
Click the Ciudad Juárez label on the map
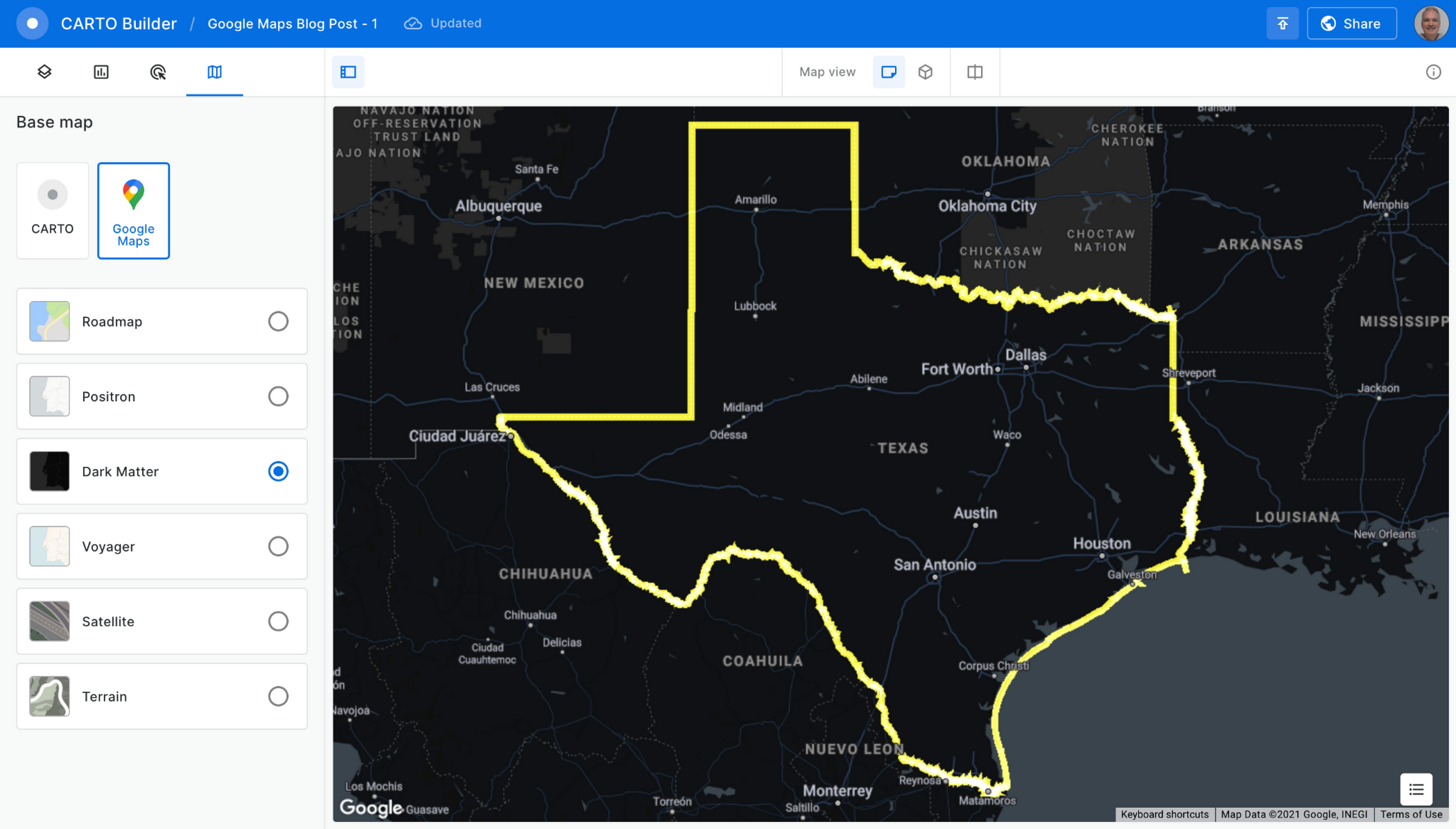click(457, 436)
